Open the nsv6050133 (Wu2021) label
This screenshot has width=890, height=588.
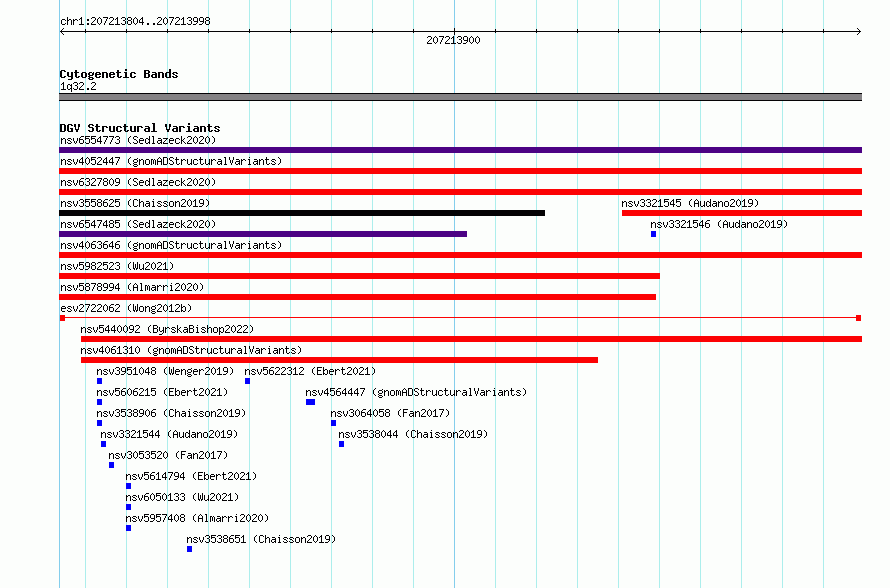point(182,497)
